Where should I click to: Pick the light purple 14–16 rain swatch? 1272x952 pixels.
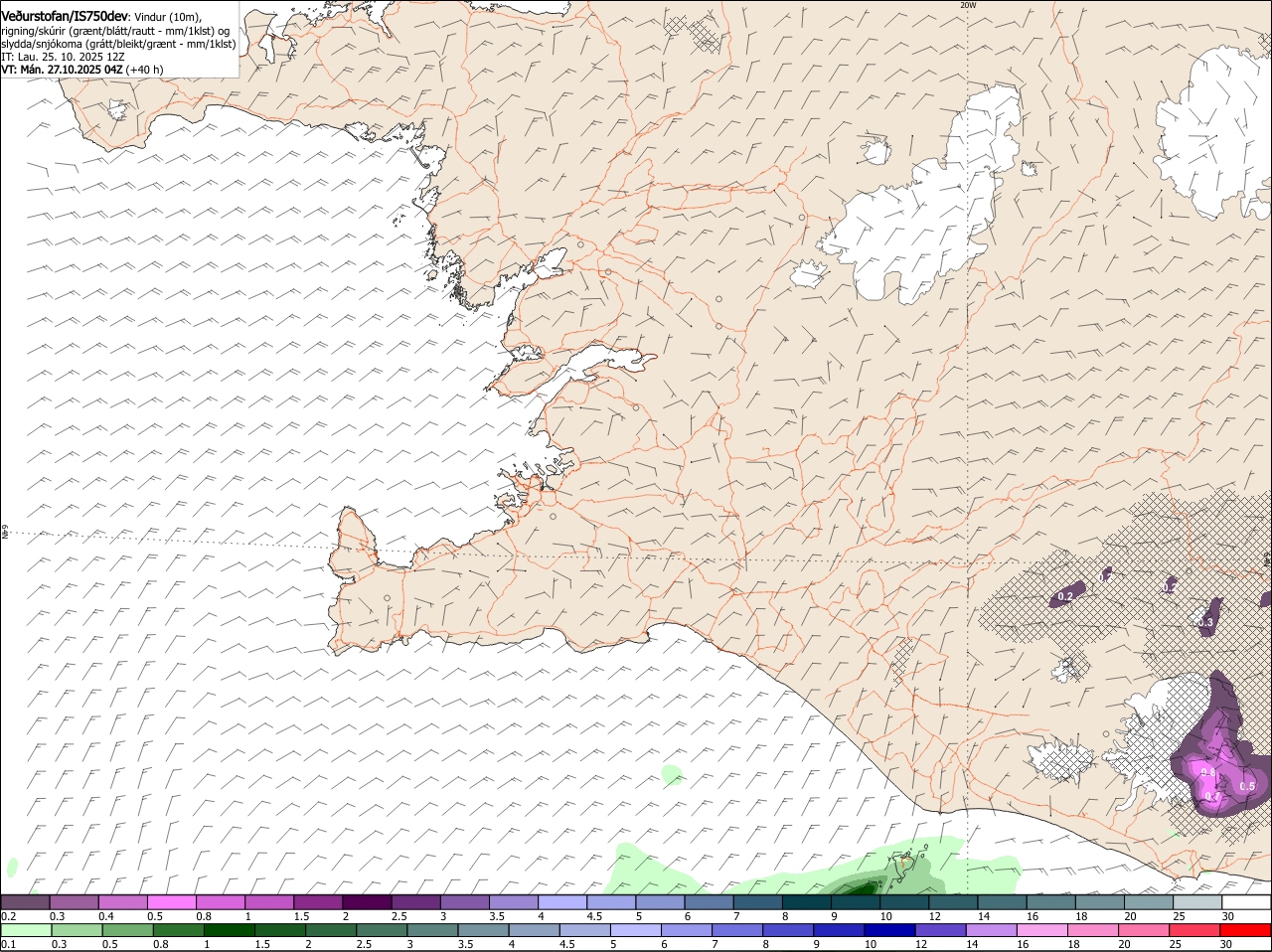pos(991,930)
